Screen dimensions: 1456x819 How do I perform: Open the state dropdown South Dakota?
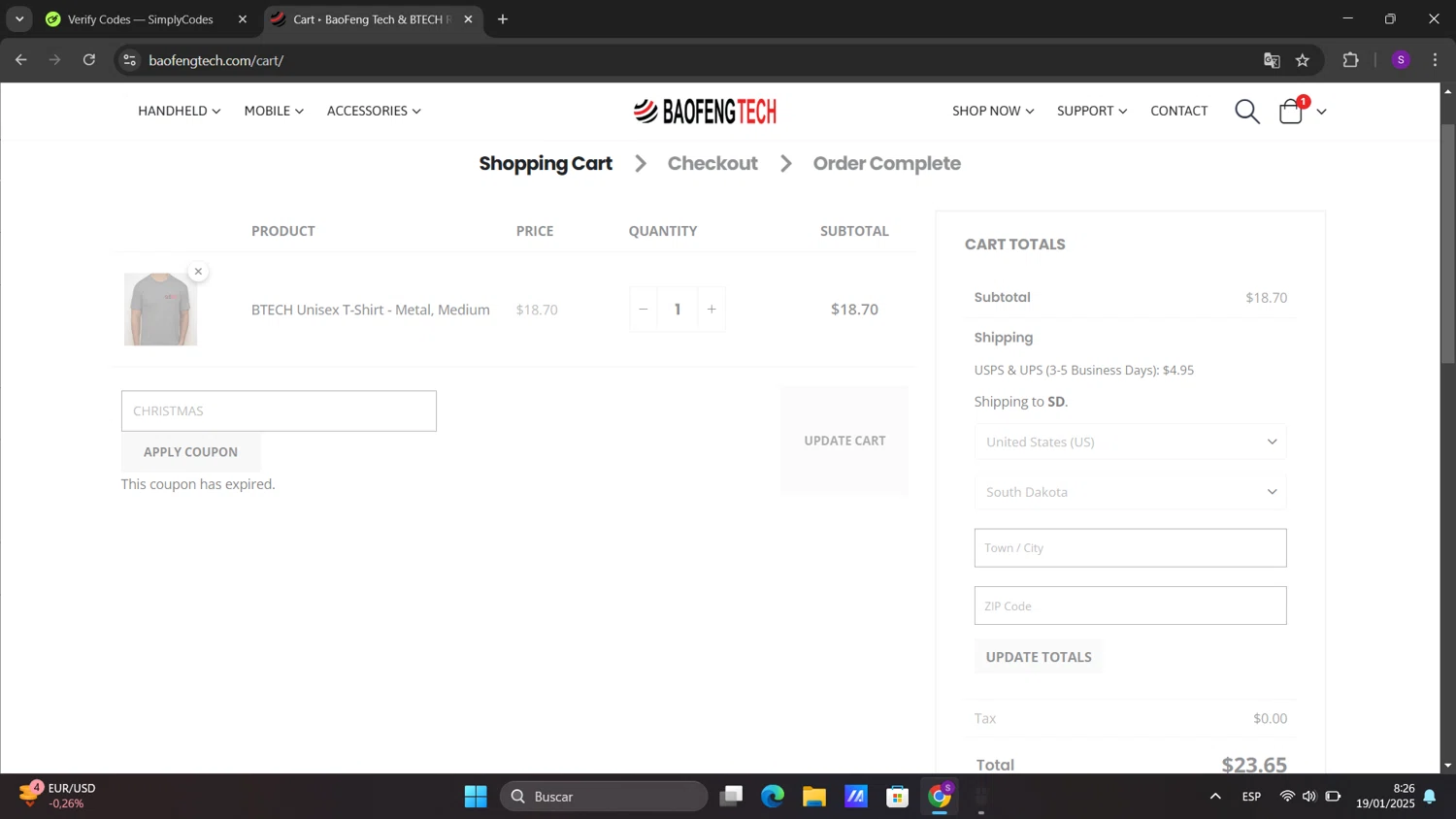pos(1131,492)
